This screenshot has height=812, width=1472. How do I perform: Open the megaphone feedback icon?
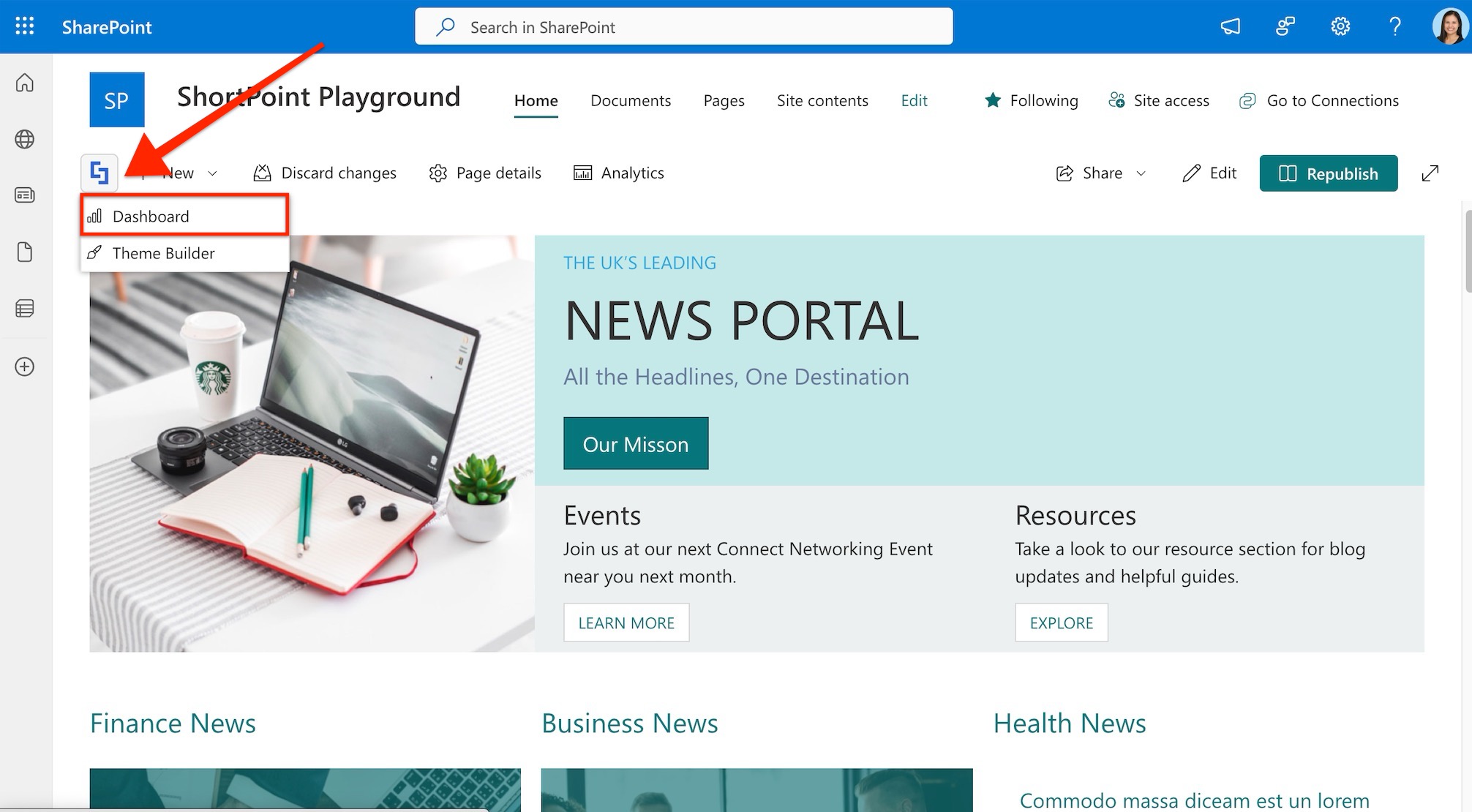point(1230,27)
